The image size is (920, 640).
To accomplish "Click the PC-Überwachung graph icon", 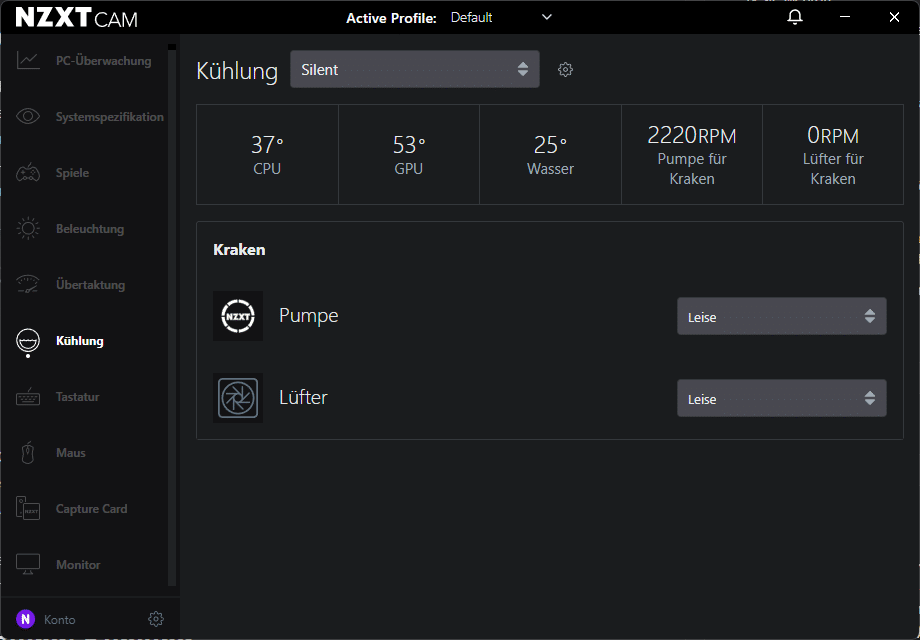I will pos(28,61).
